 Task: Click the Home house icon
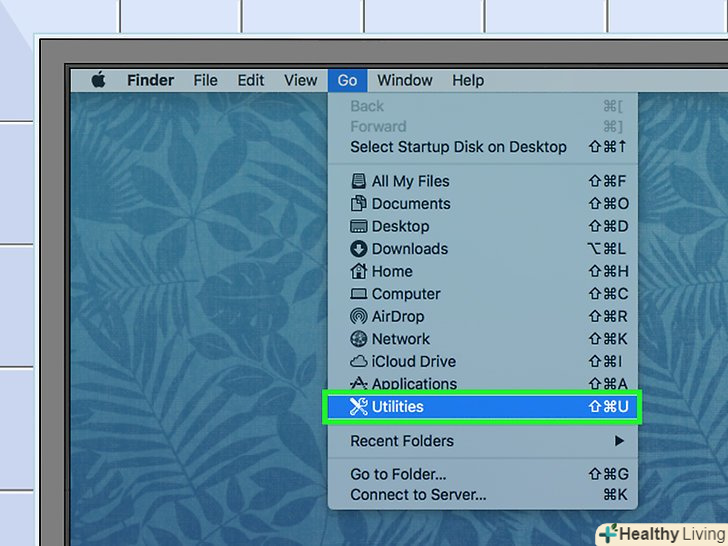[358, 271]
